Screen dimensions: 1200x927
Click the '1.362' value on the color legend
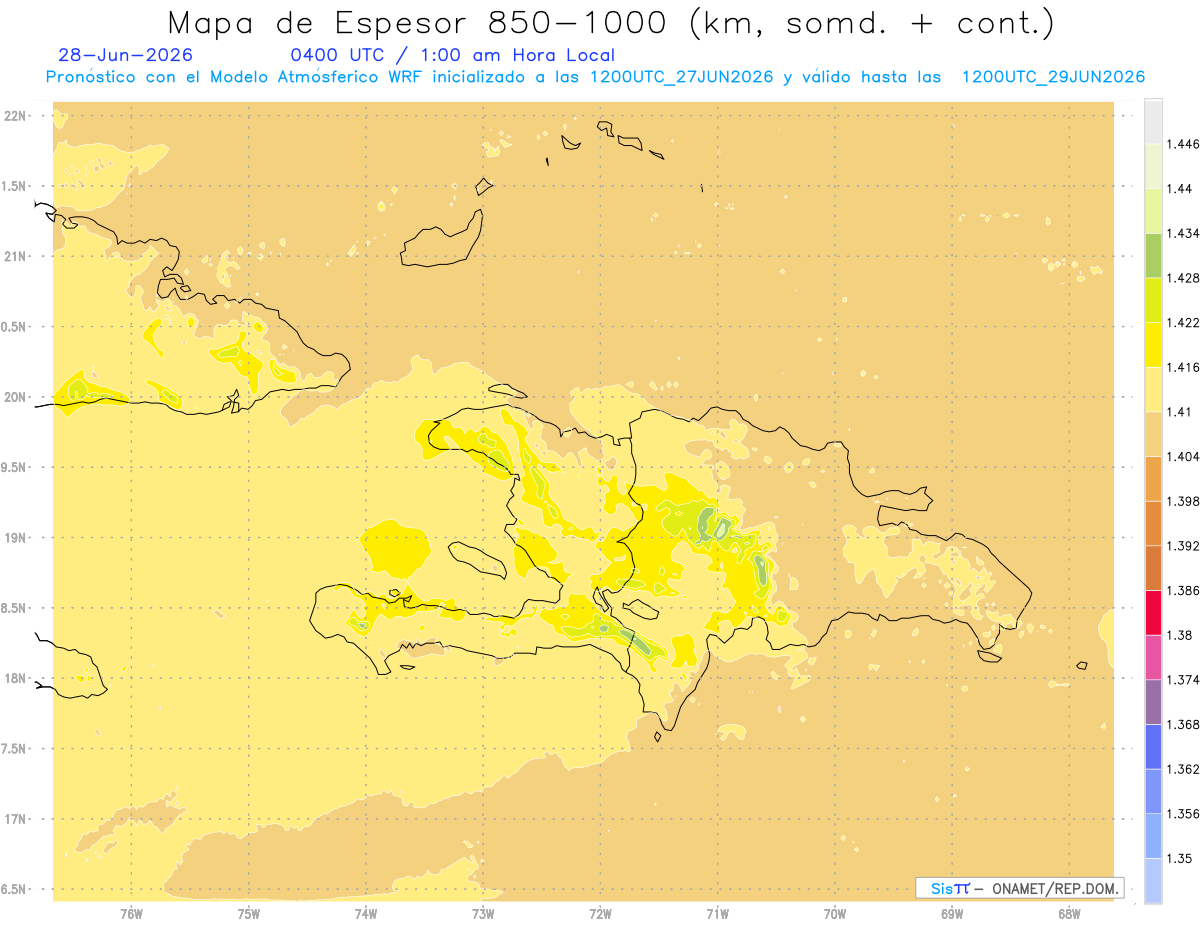point(1184,769)
